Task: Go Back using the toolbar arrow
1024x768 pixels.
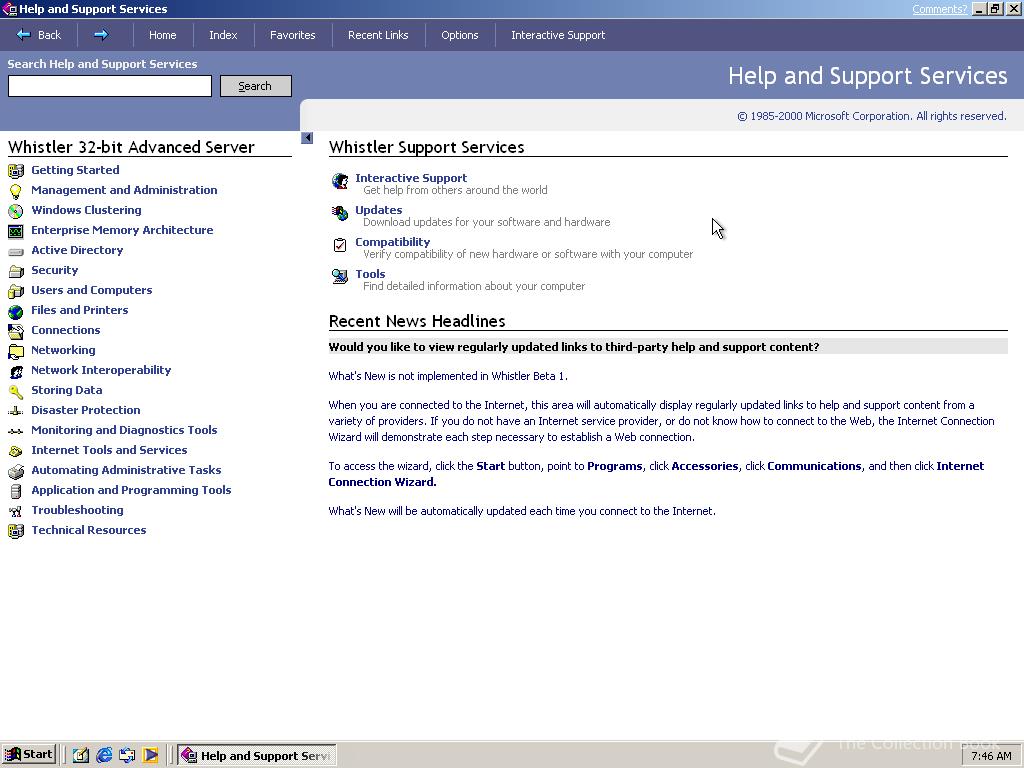Action: (39, 35)
